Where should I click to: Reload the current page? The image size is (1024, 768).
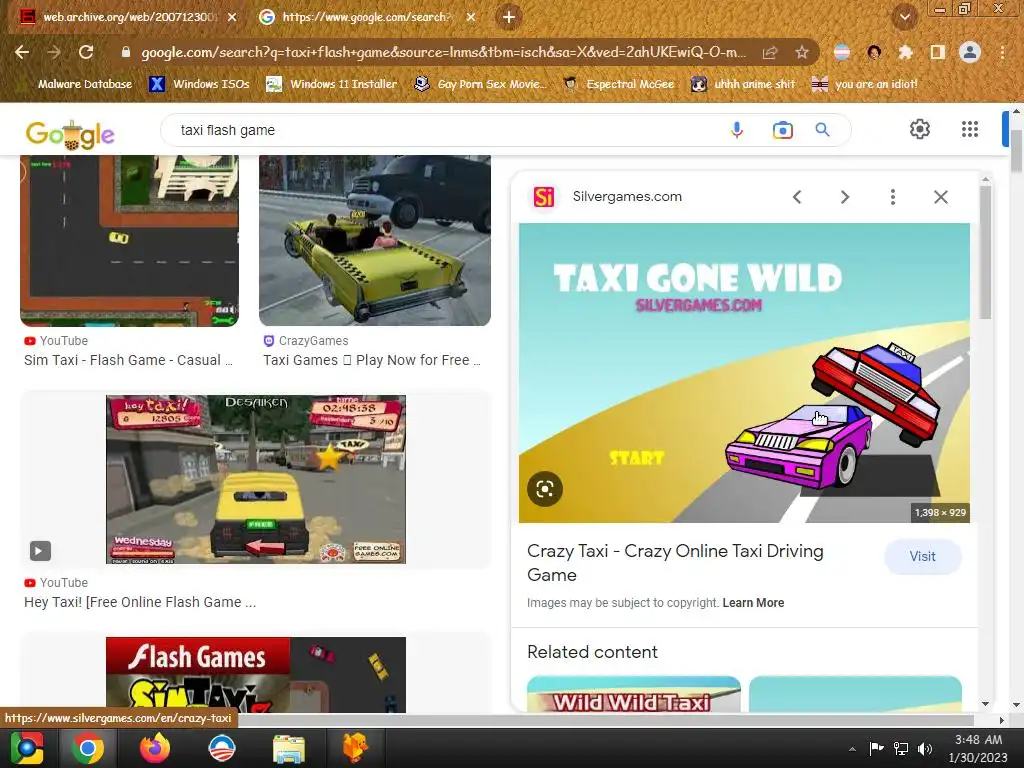point(86,52)
